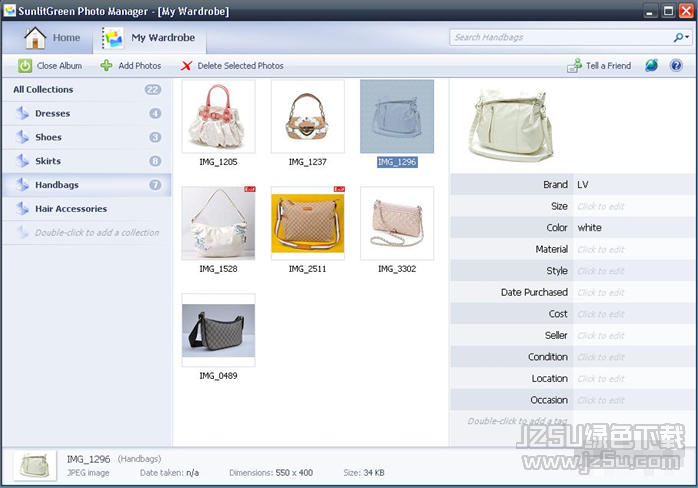The width and height of the screenshot is (698, 488).
Task: Select the Shoes collection
Action: (x=87, y=137)
